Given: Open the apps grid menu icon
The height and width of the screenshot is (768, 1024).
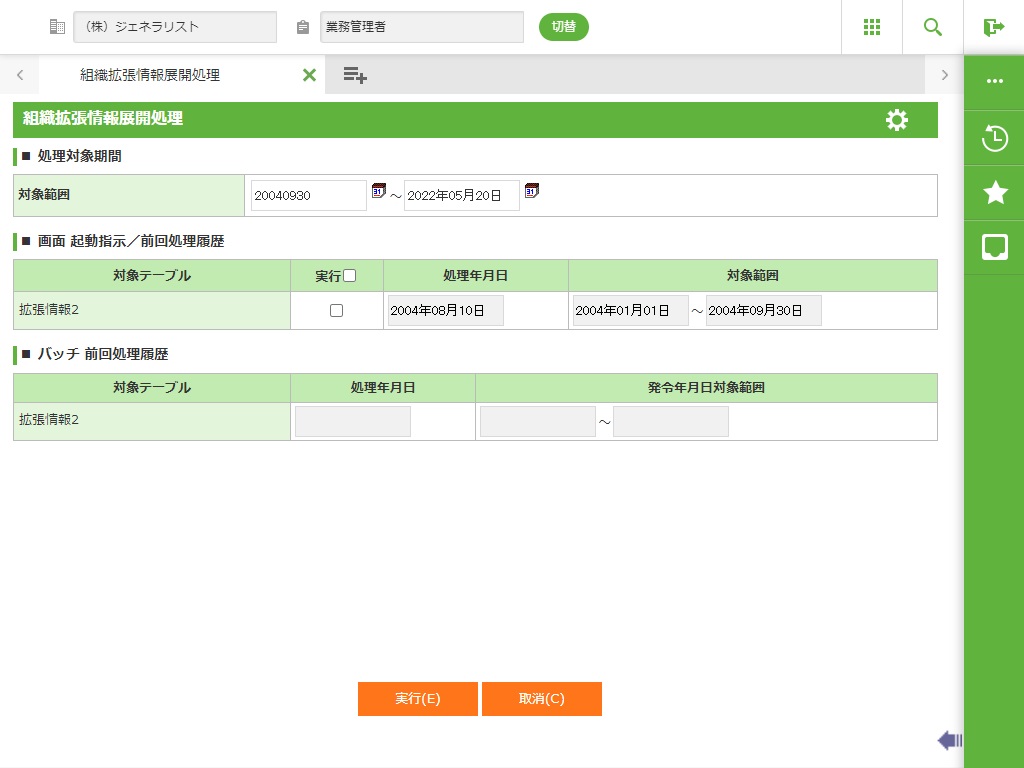Looking at the screenshot, I should (871, 27).
